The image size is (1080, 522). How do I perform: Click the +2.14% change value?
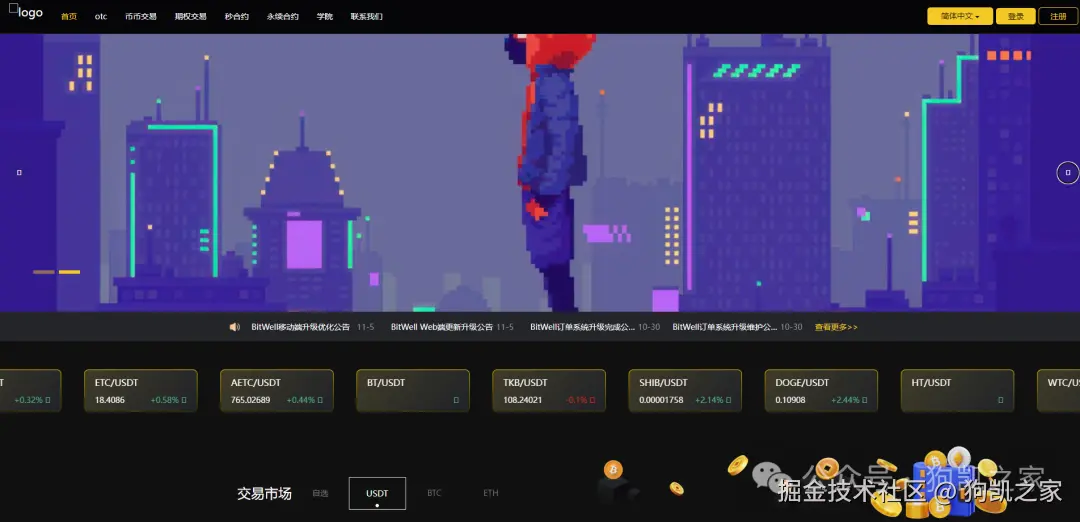(709, 400)
